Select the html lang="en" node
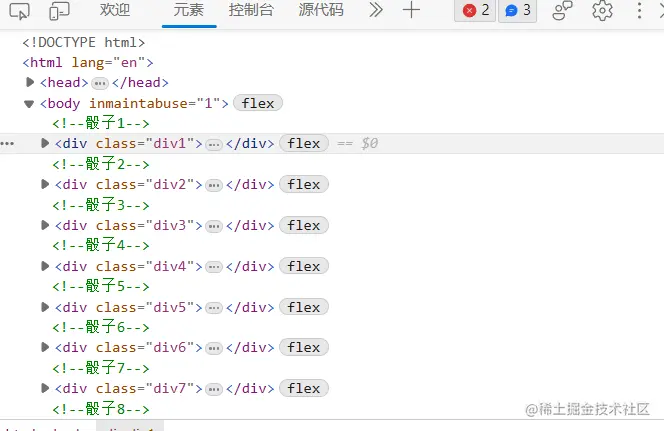664x431 pixels. (x=88, y=63)
